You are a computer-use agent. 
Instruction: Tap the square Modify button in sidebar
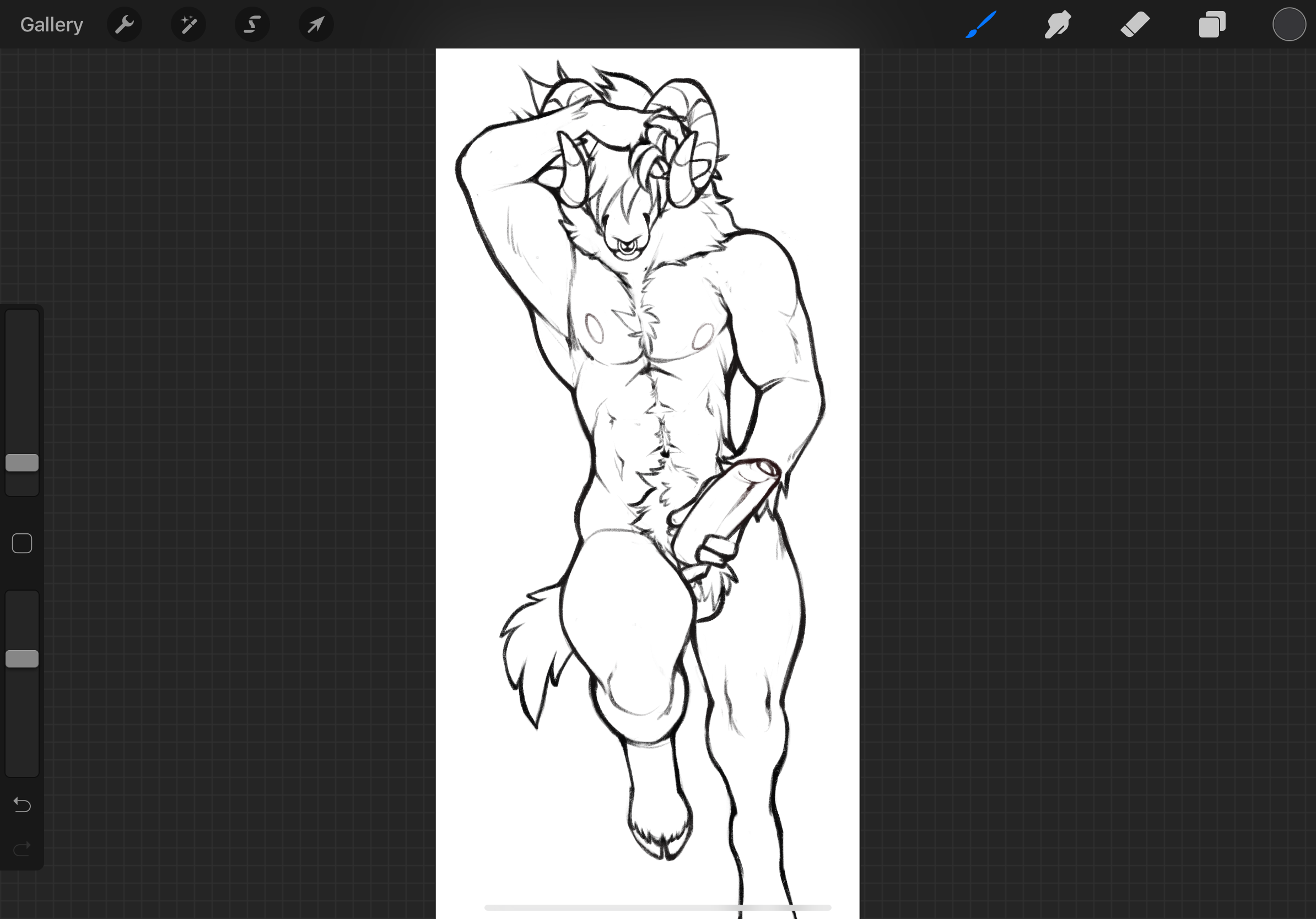(x=22, y=543)
